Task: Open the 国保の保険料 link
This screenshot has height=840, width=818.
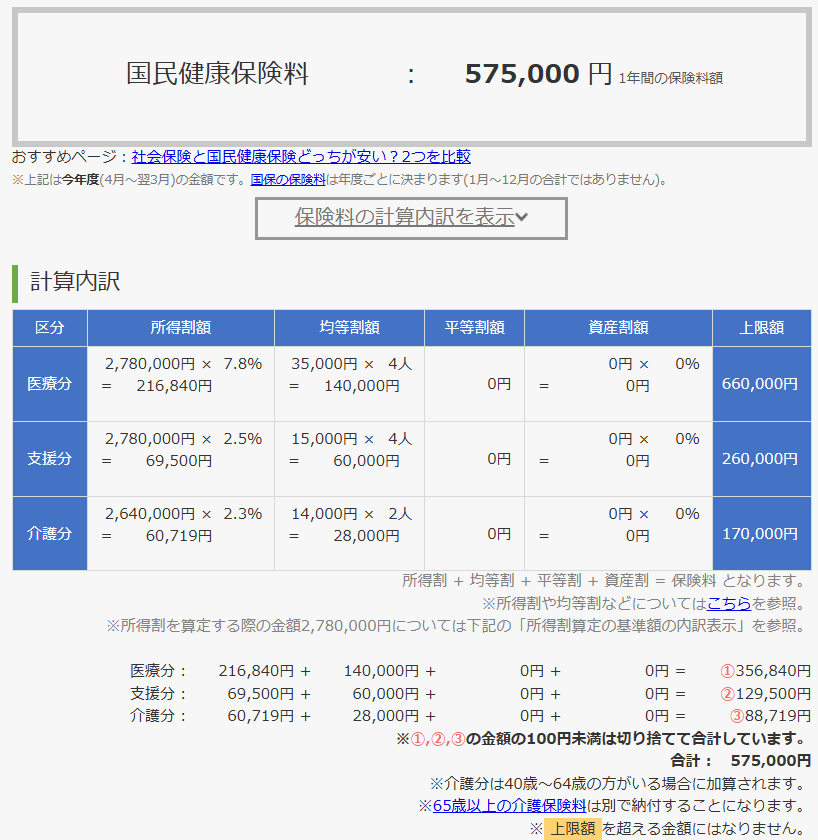Action: click(288, 180)
